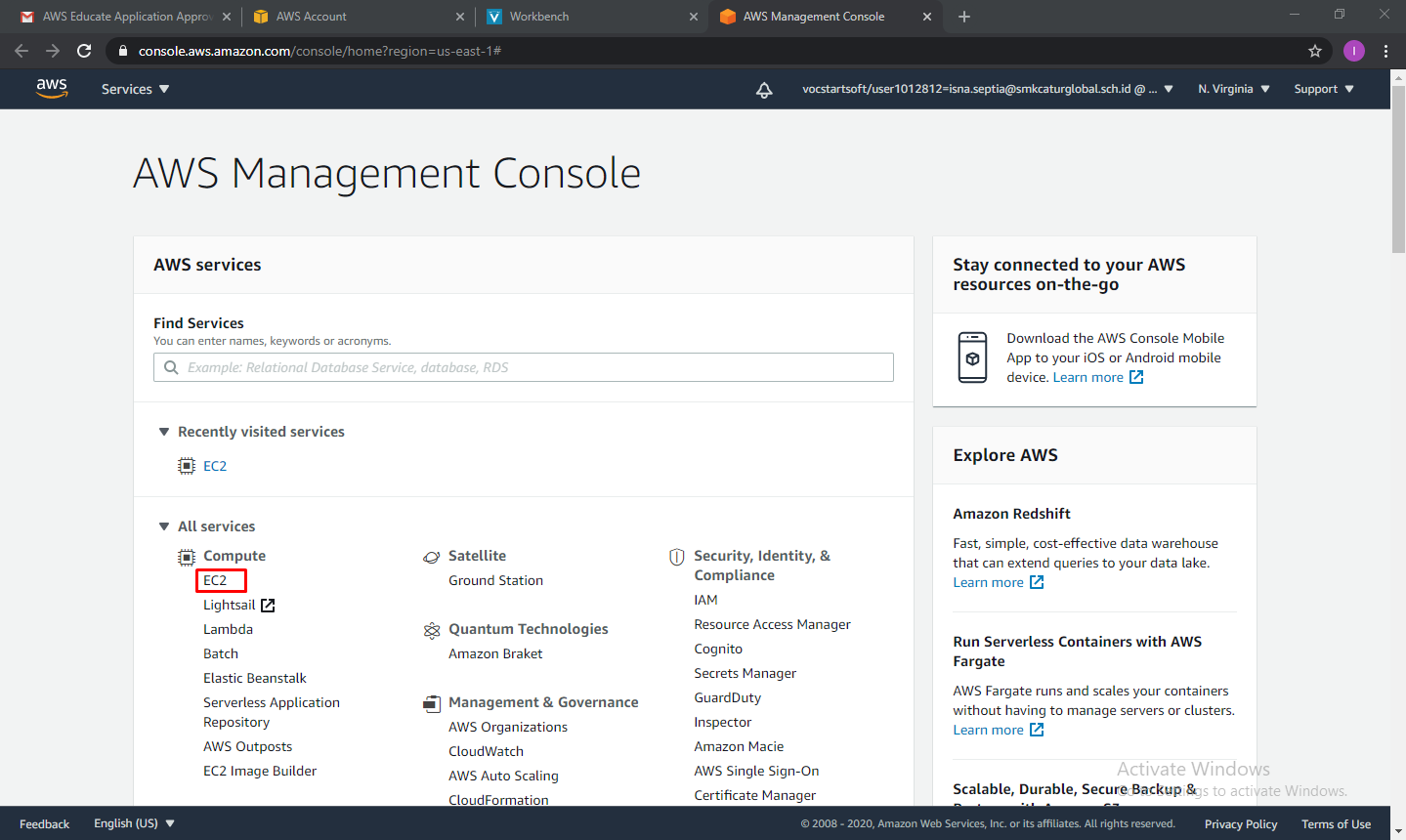
Task: Open Serverless Application Repository link
Action: tap(272, 712)
